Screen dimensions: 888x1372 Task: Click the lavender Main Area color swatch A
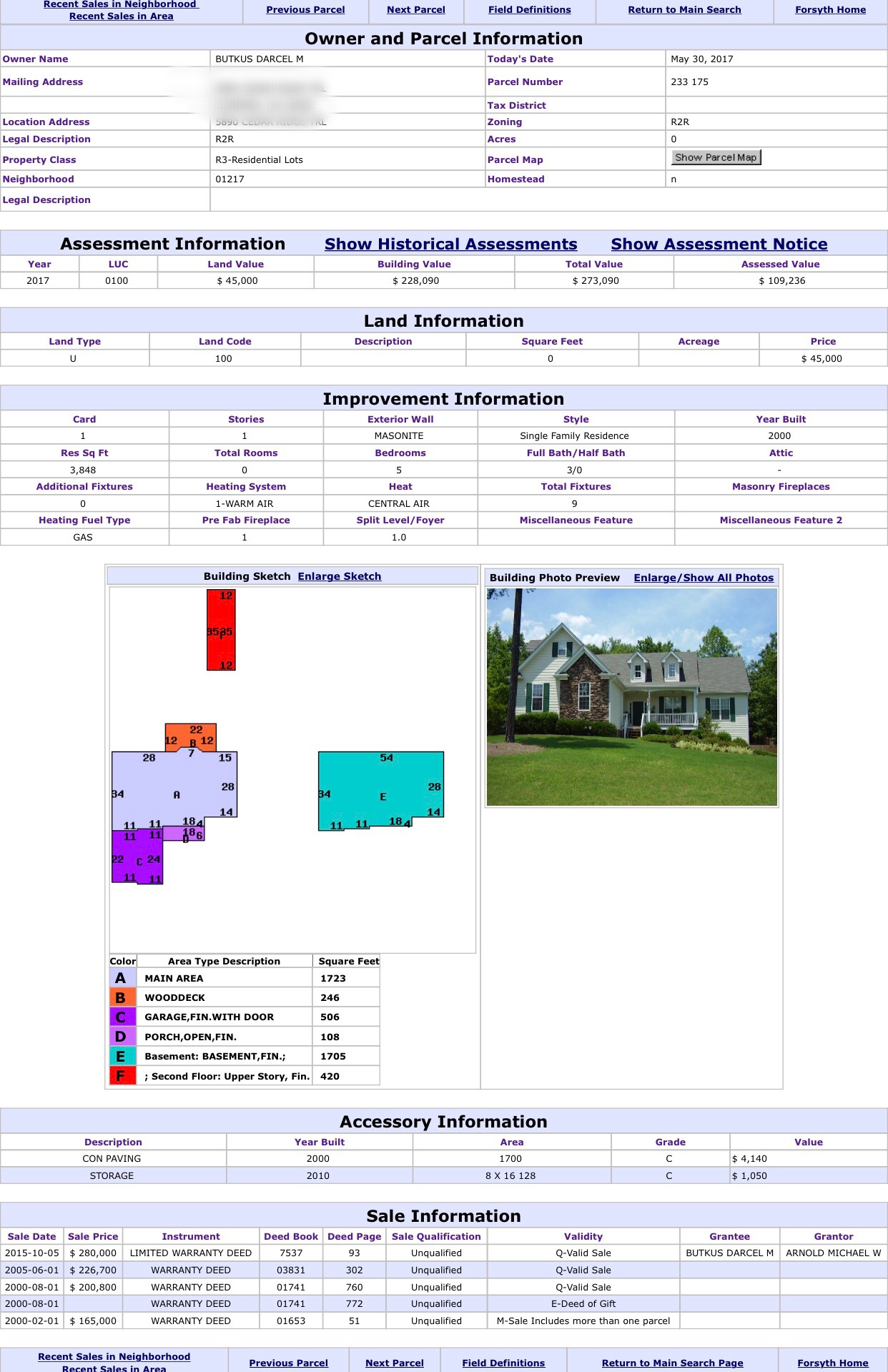pyautogui.click(x=122, y=978)
